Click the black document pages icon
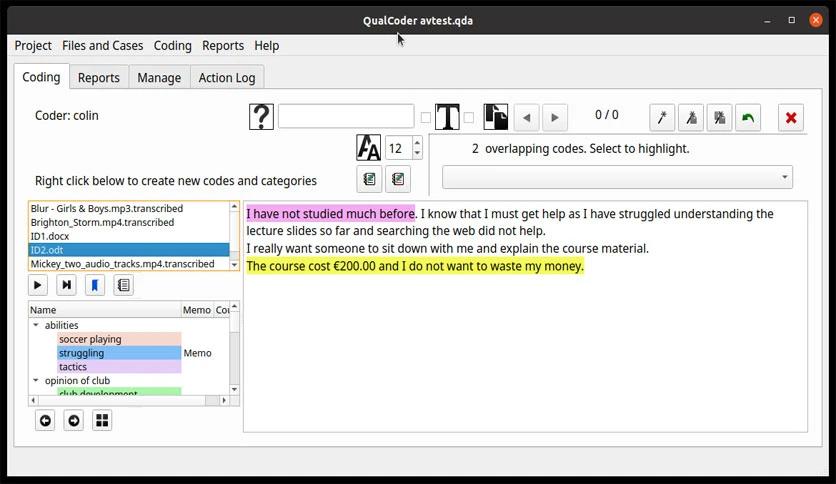The width and height of the screenshot is (836, 484). click(x=495, y=117)
